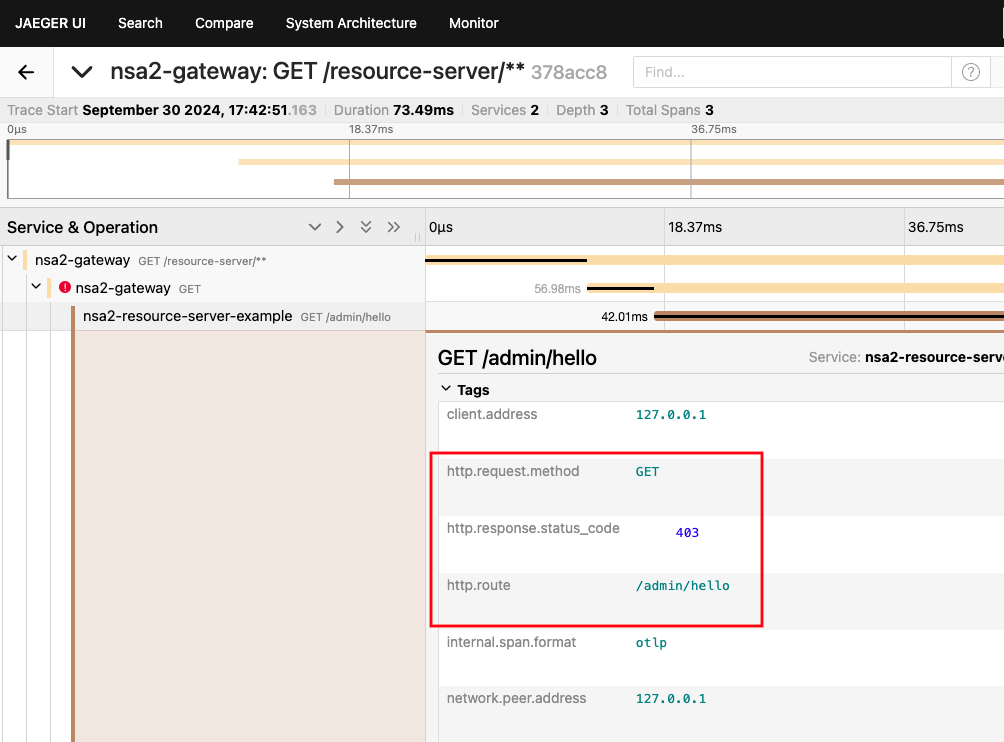Screen dimensions: 1004x742
Task: Click the Find search field
Action: coord(792,72)
